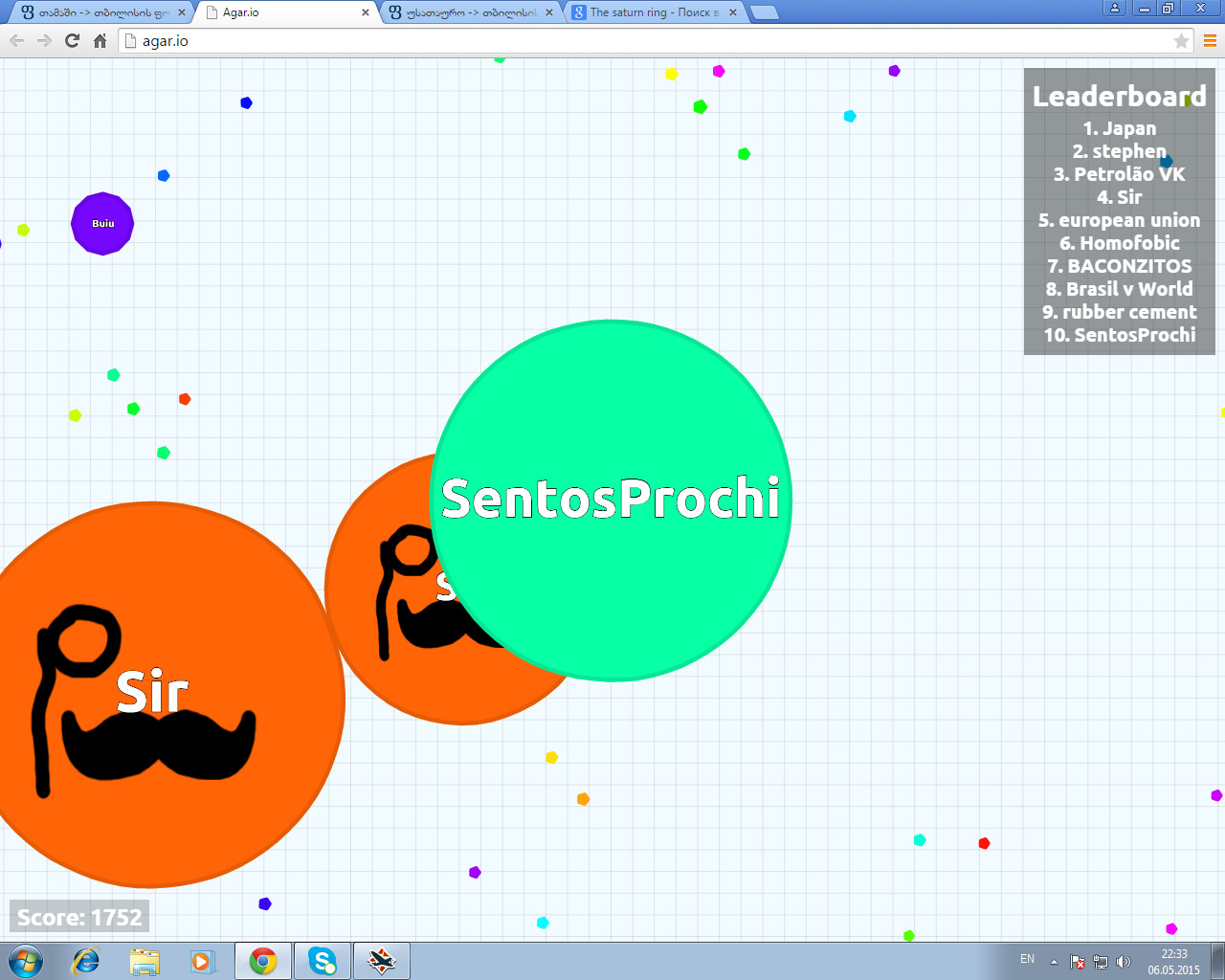Click the "Score: 1752" display
1225x980 pixels.
tap(79, 917)
